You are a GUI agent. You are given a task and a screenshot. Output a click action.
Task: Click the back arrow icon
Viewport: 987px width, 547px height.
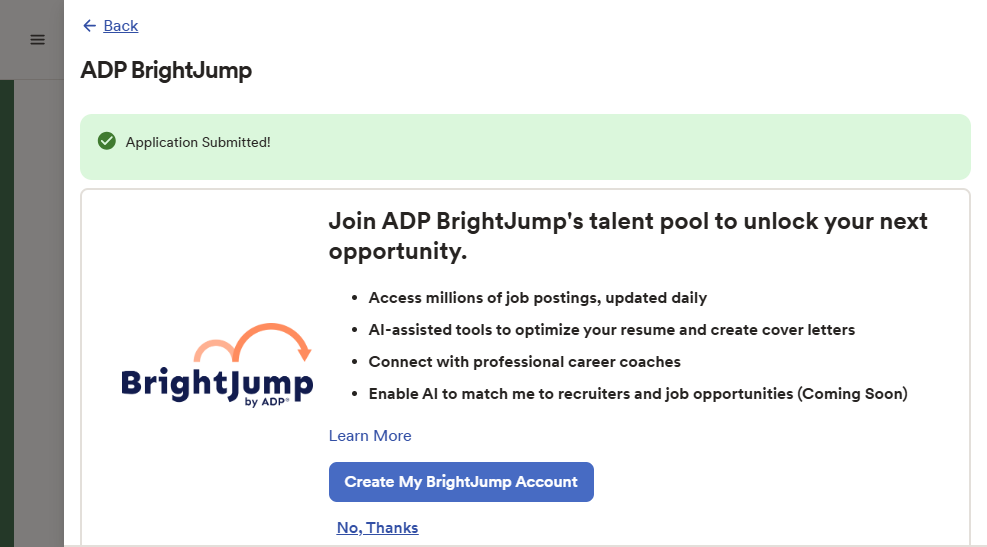[x=90, y=26]
